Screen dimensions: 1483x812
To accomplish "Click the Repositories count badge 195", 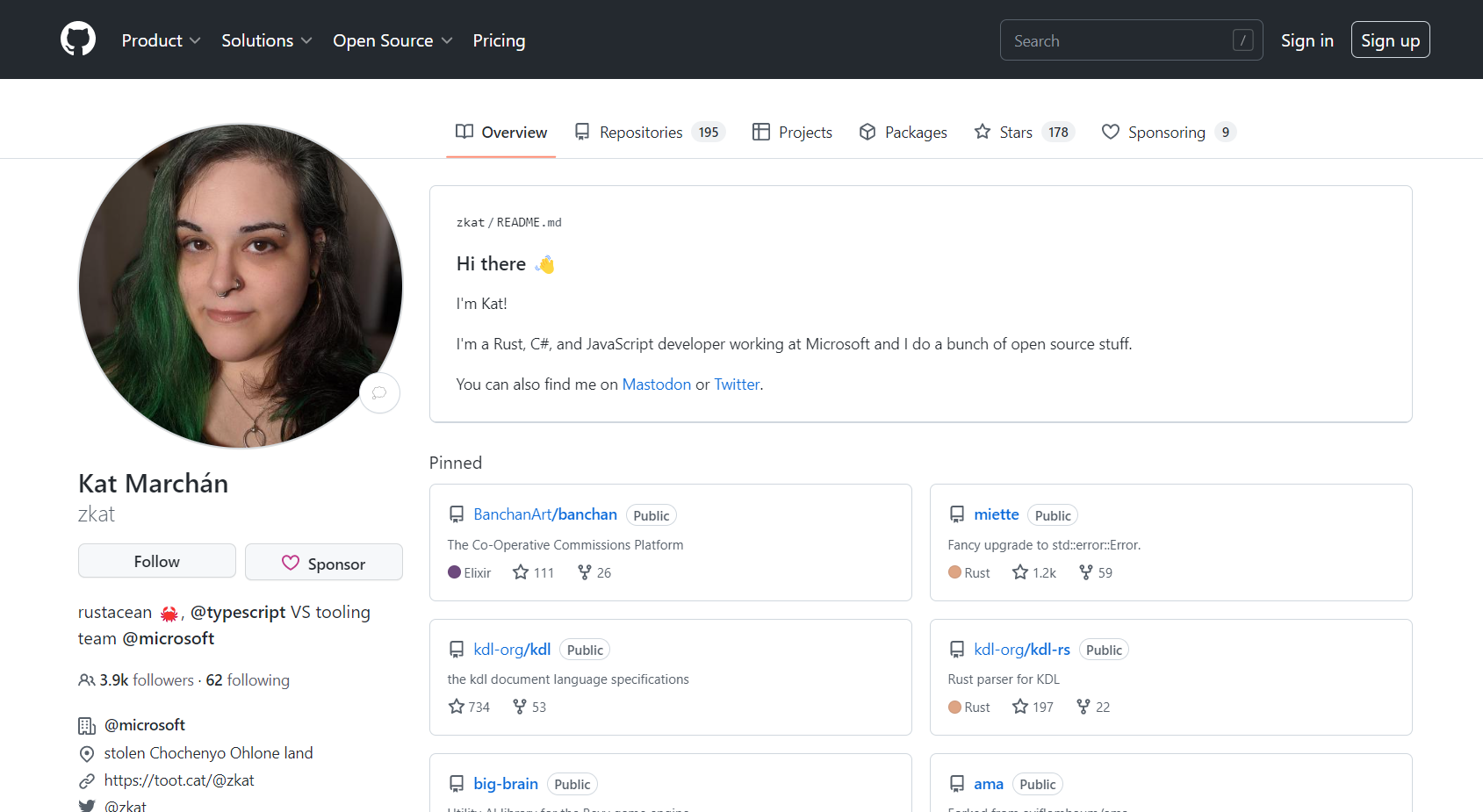I will tap(709, 132).
